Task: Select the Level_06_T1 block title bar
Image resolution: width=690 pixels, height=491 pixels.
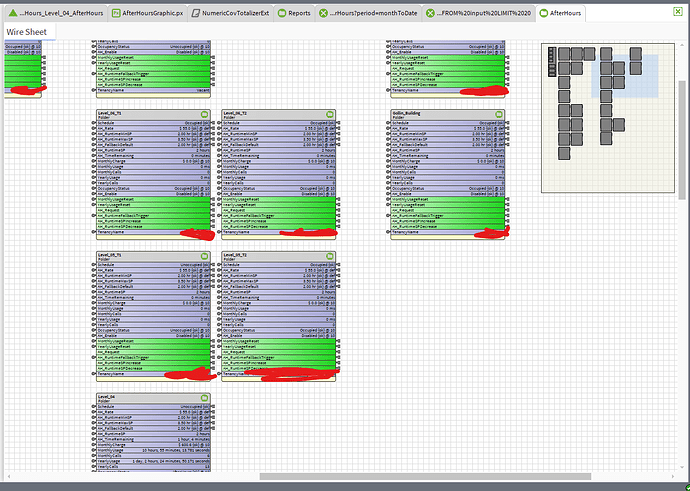Action: tap(153, 115)
